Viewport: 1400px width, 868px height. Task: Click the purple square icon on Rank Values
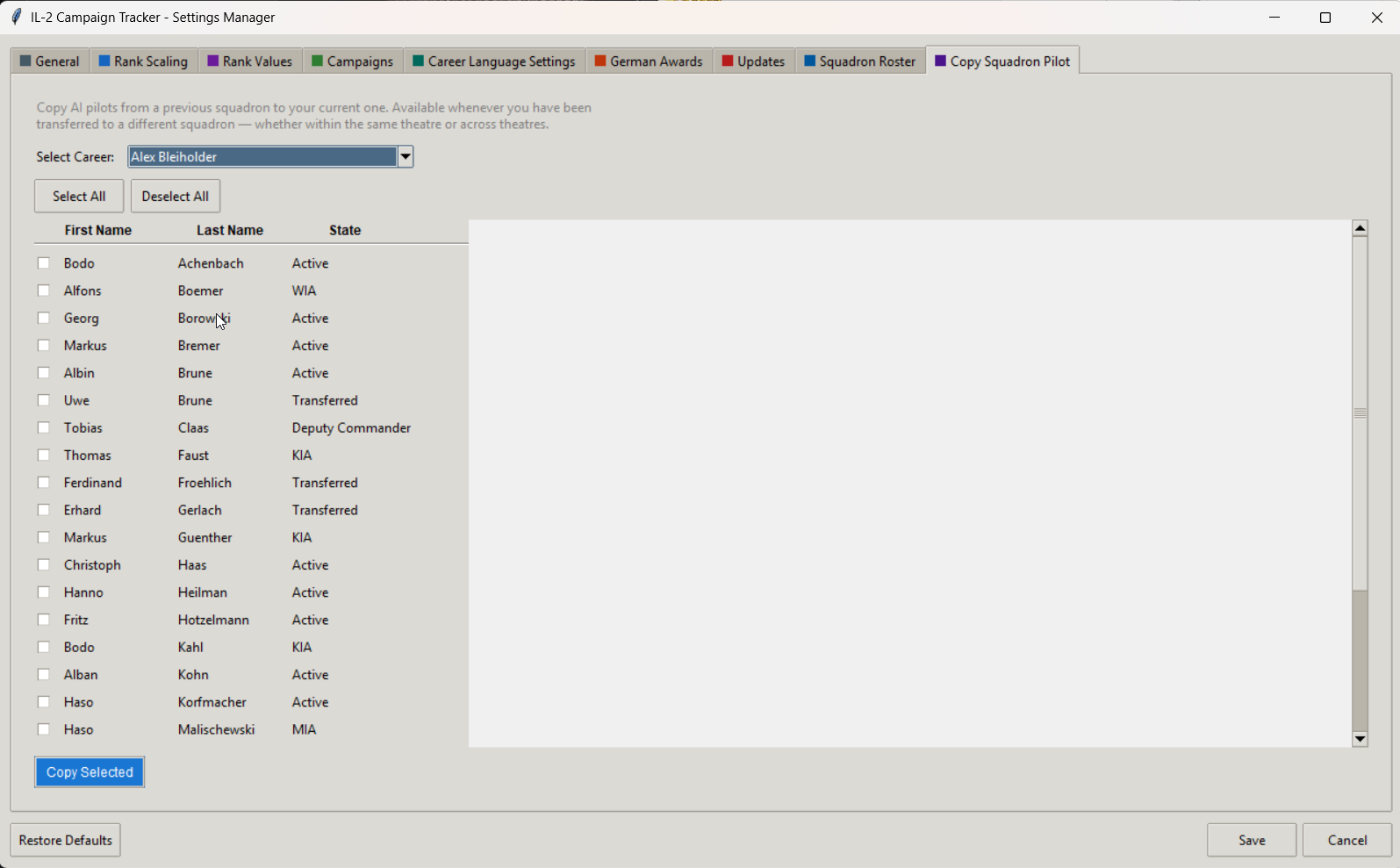point(213,61)
